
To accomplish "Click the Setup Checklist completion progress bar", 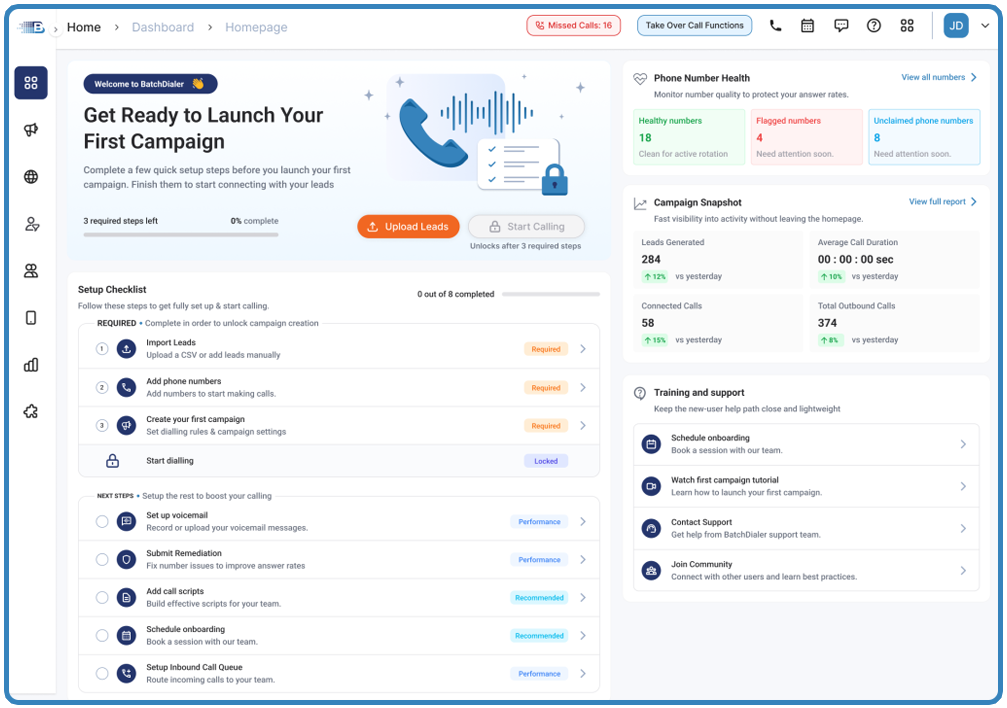I will click(551, 294).
